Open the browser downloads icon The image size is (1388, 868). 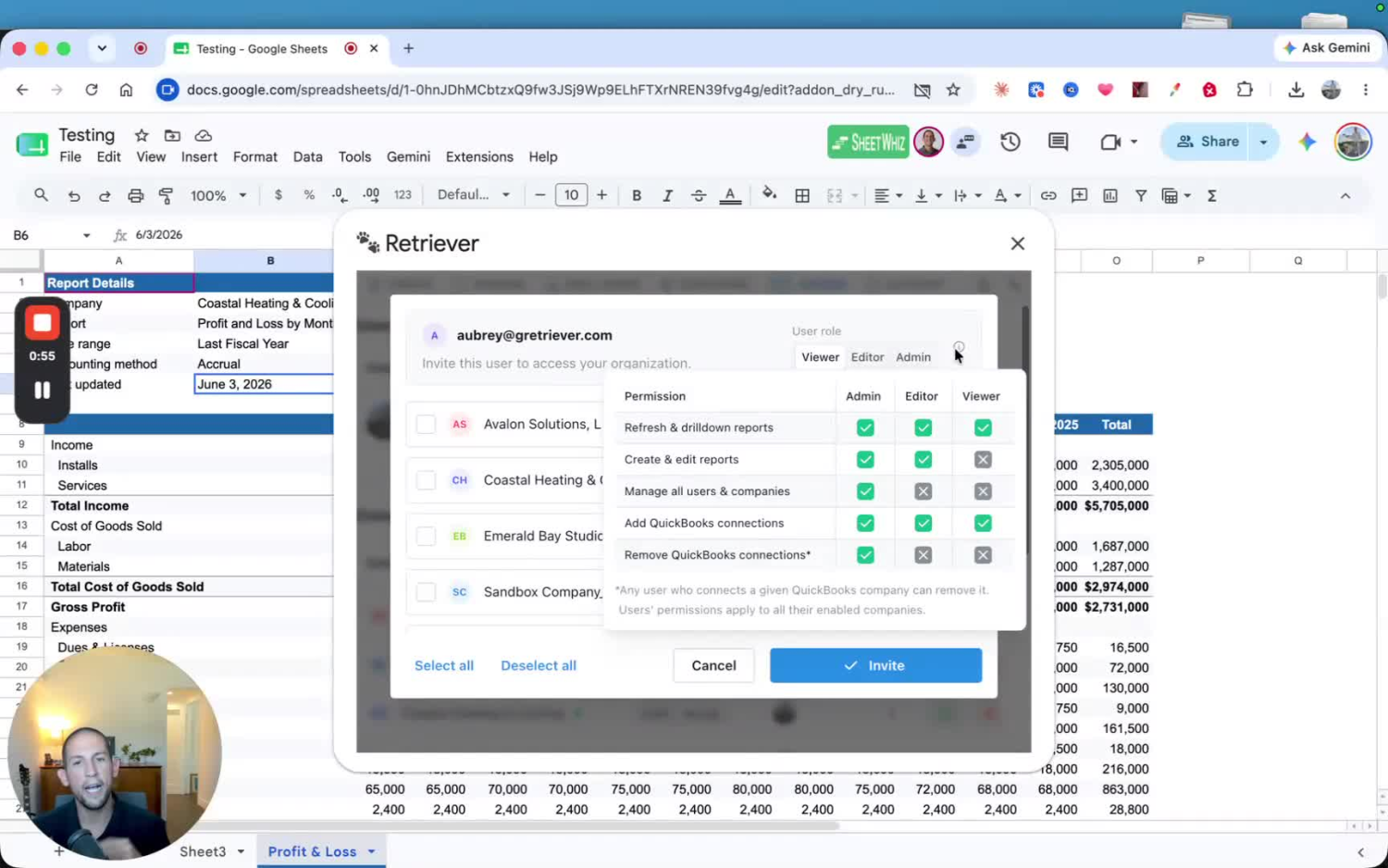(x=1295, y=90)
